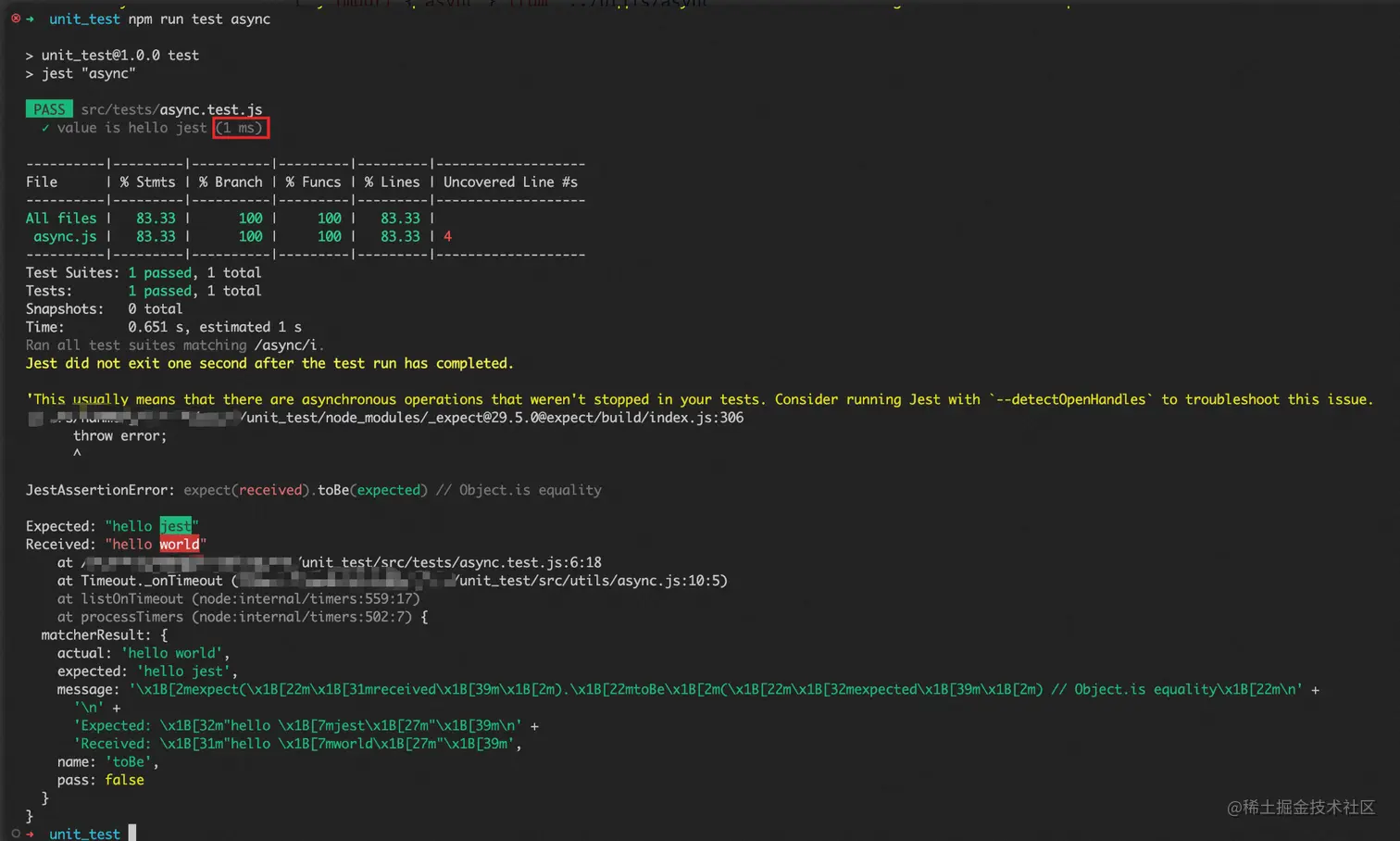Click the "'Received: \x1B[31m" escaped string line
Screen dimensions: 1400x841
click(298, 744)
